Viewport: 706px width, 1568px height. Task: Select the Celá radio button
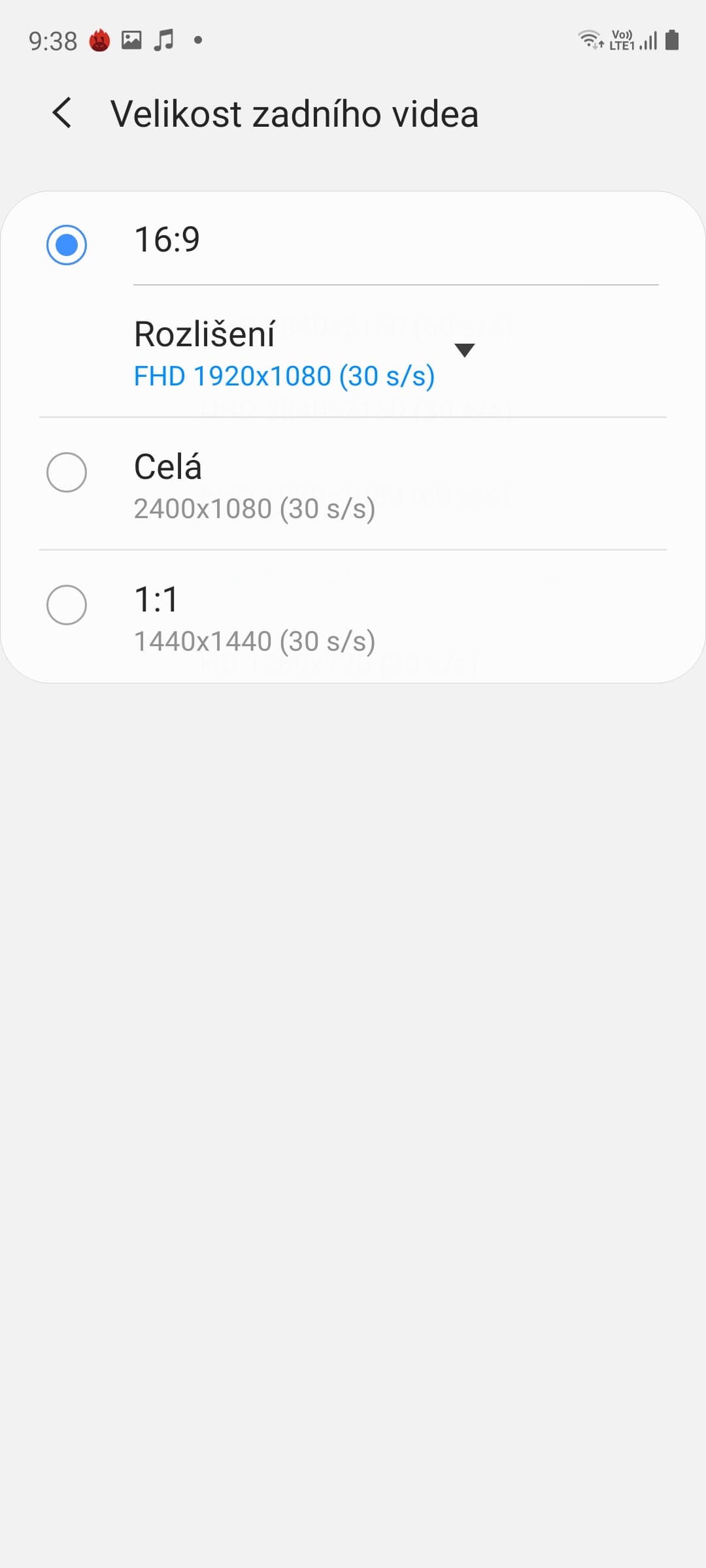click(67, 472)
